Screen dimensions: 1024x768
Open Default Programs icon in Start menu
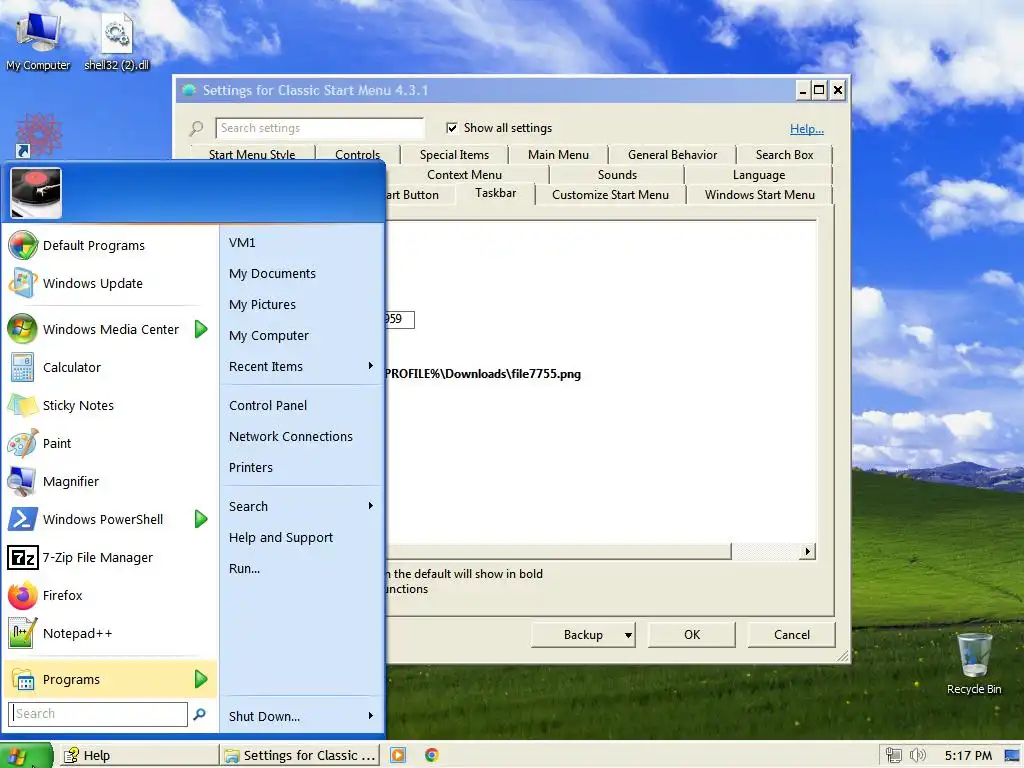point(23,246)
